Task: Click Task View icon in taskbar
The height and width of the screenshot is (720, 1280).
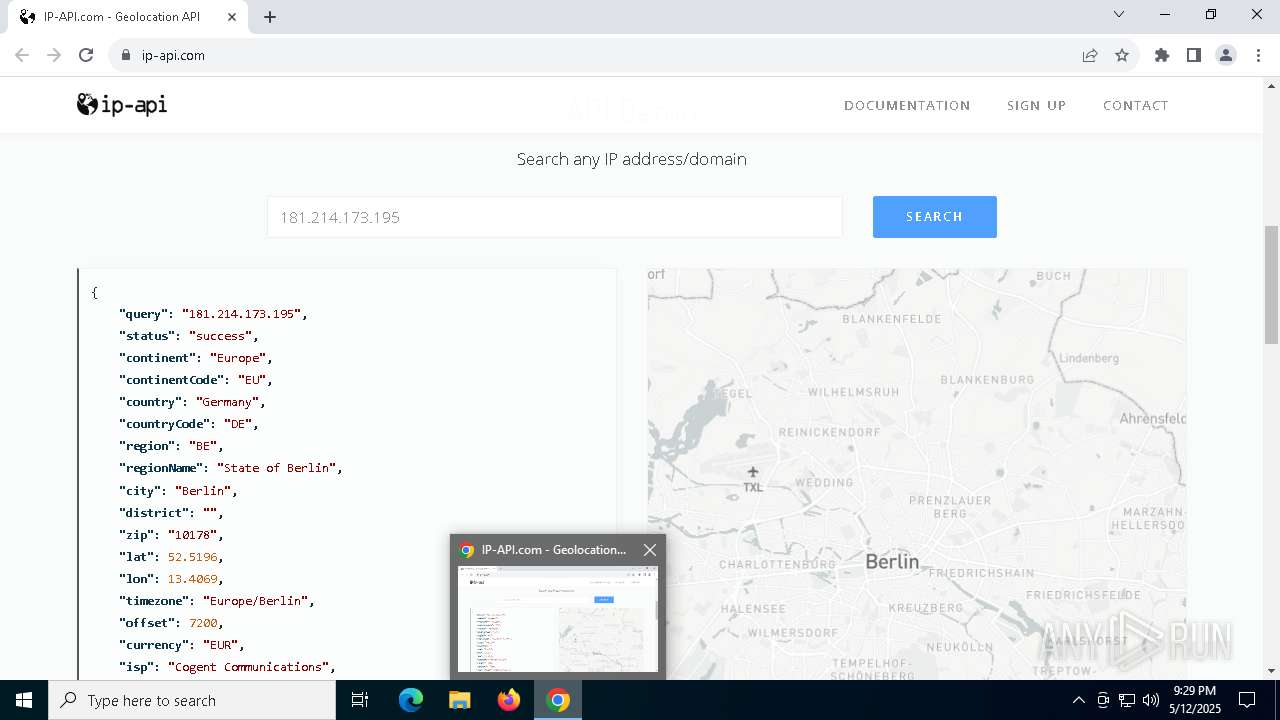Action: [x=360, y=700]
